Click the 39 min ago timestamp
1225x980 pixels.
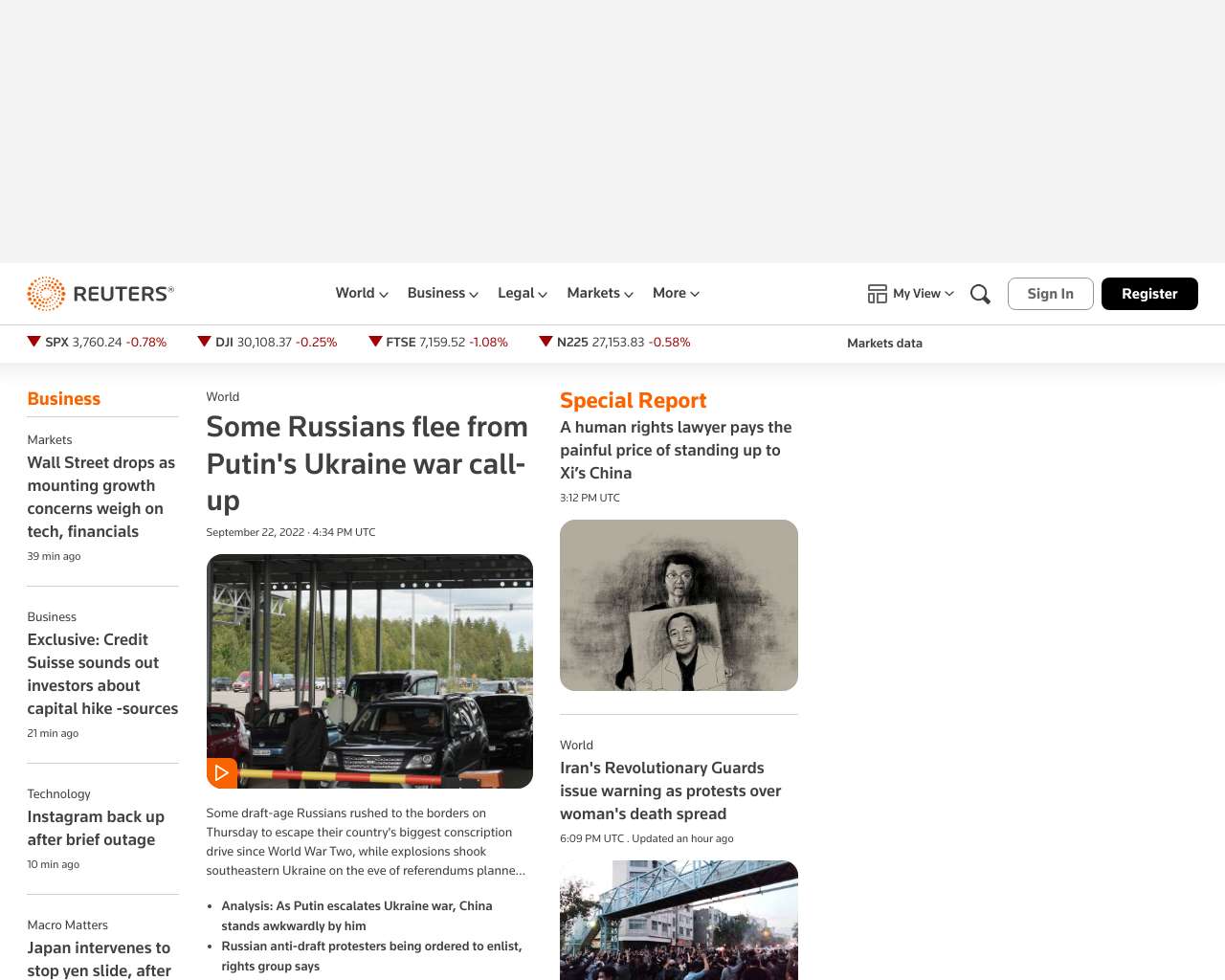point(54,556)
